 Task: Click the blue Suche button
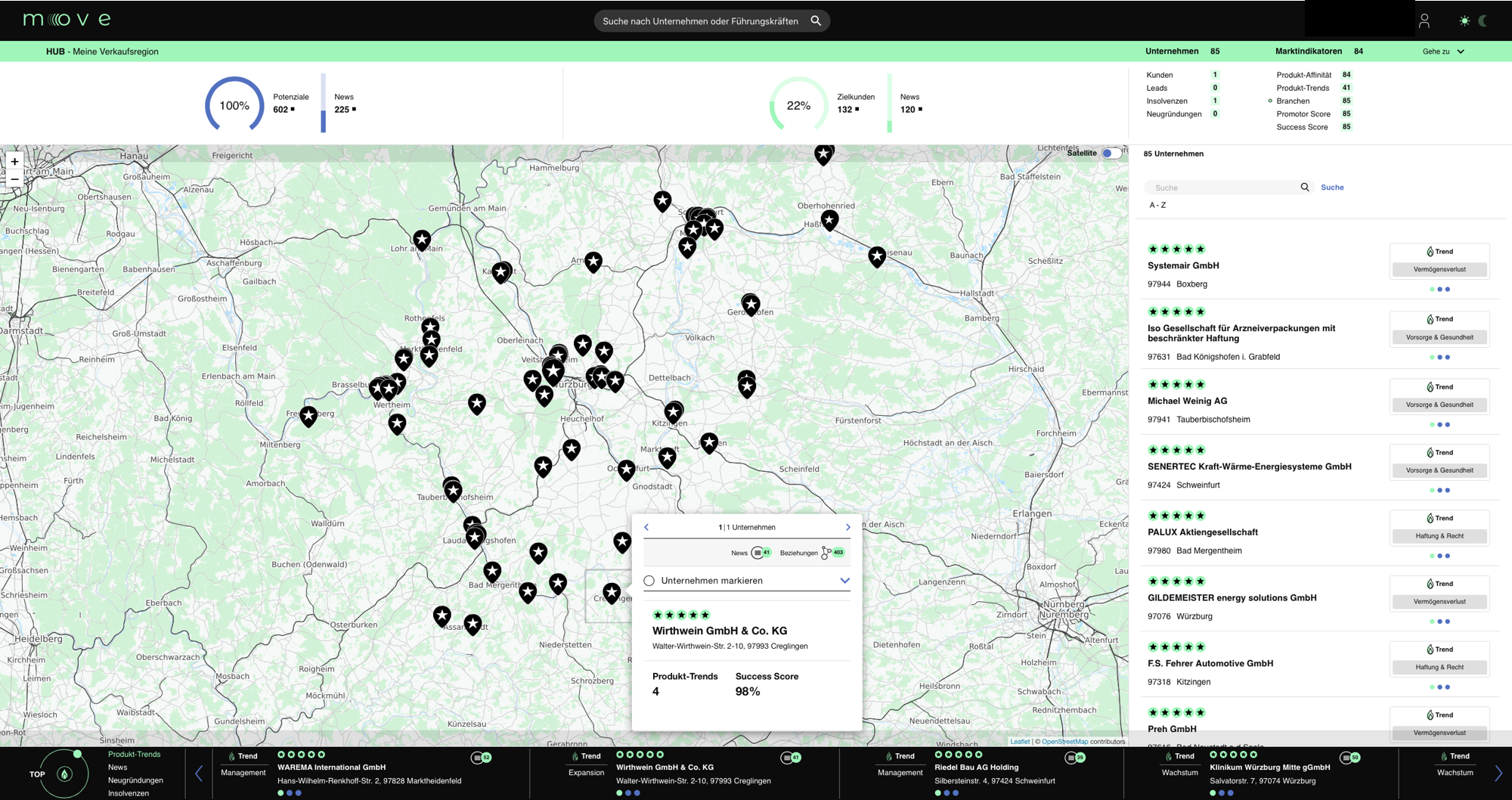point(1332,188)
